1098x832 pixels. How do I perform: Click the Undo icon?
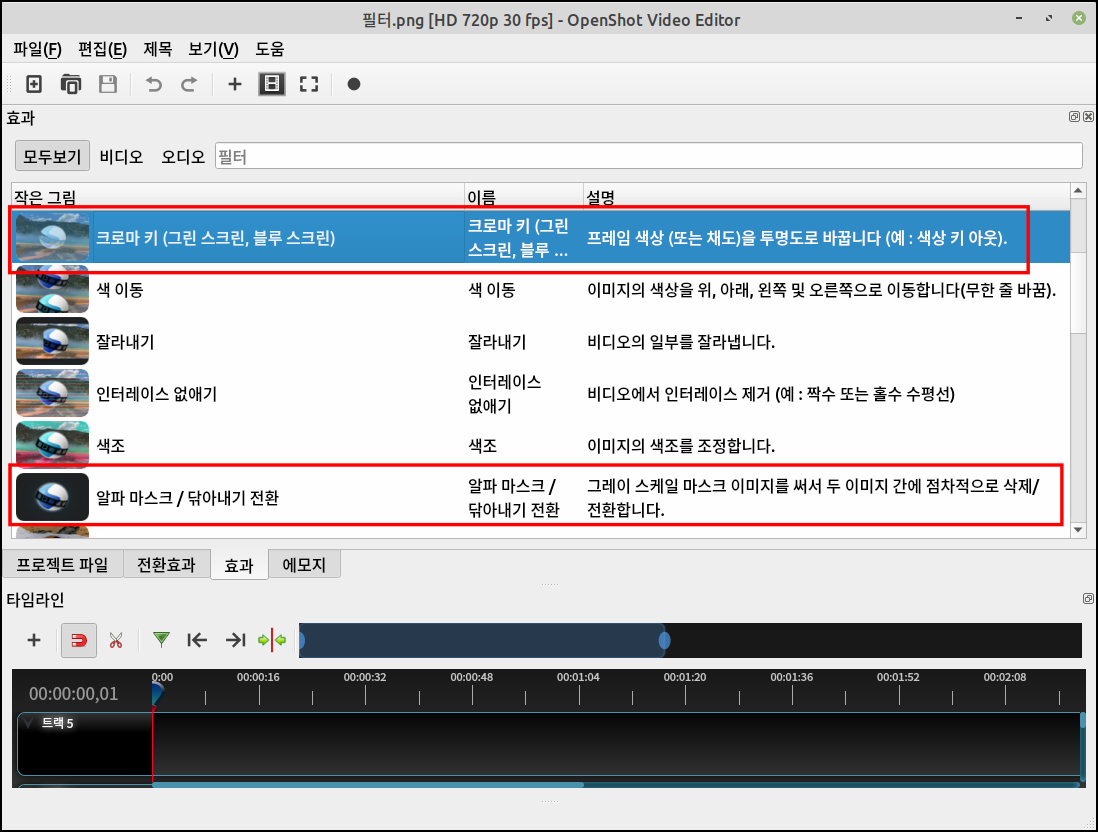click(x=151, y=84)
